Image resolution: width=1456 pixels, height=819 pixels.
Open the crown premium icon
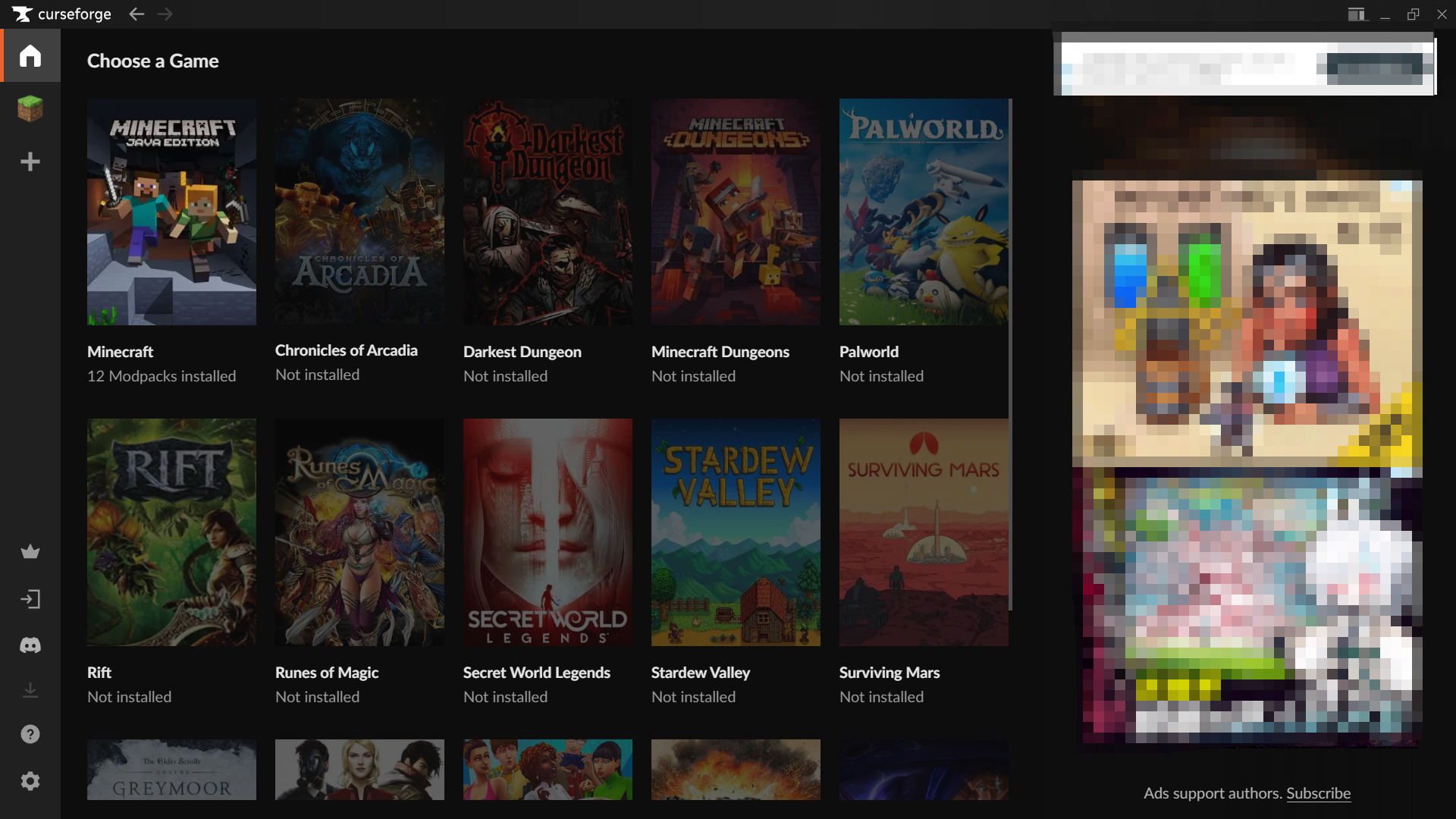tap(30, 552)
